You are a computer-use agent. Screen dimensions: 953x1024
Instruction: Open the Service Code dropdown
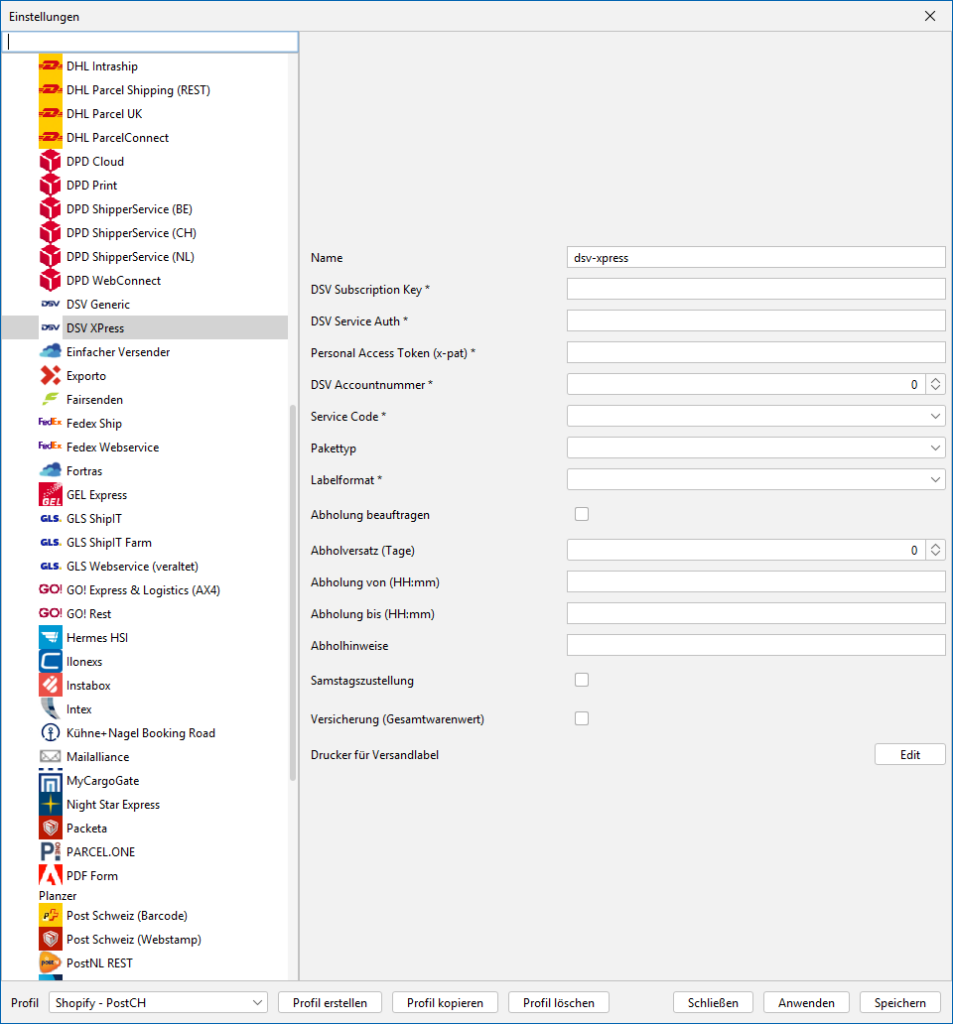755,416
